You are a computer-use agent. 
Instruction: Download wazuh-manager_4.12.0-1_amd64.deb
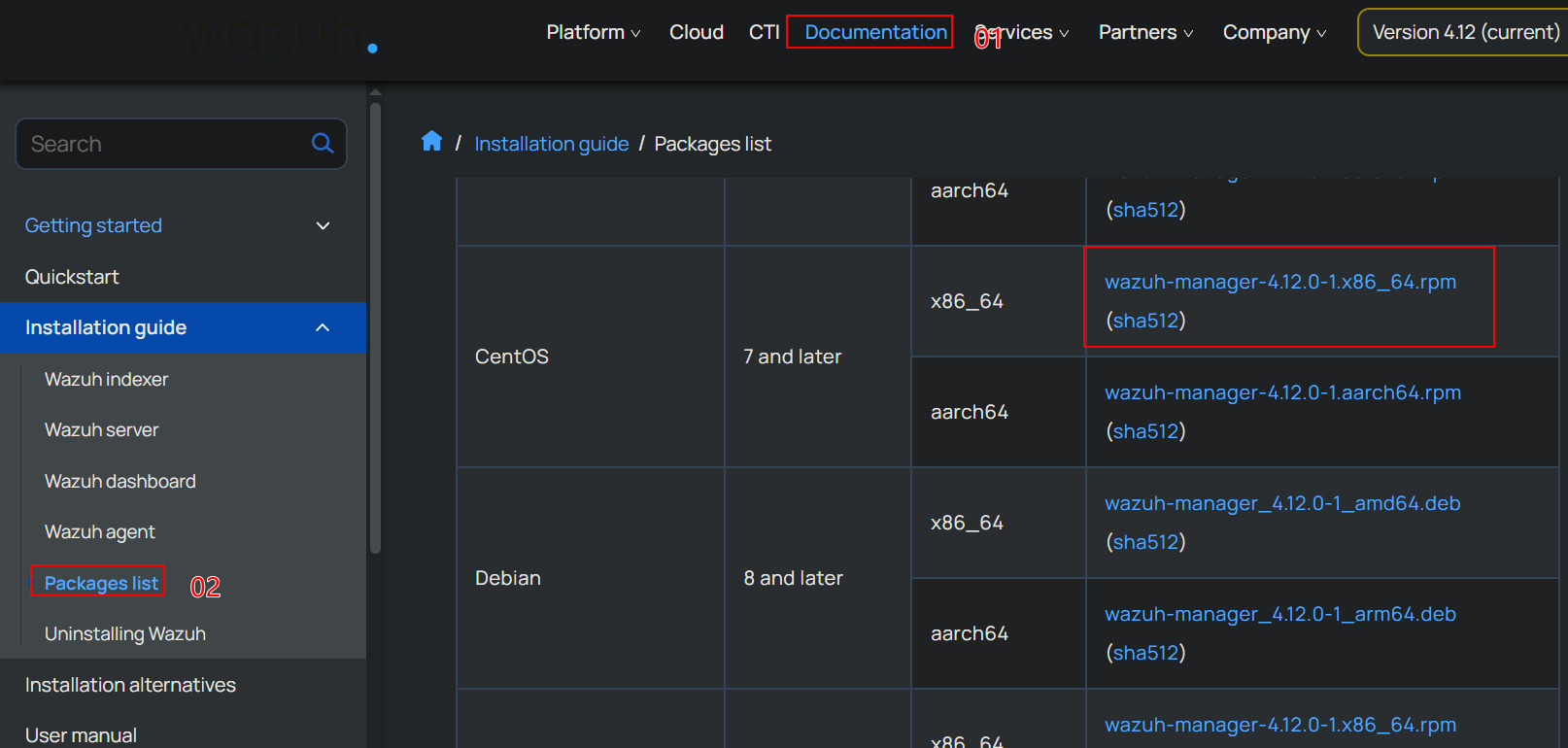click(1282, 503)
